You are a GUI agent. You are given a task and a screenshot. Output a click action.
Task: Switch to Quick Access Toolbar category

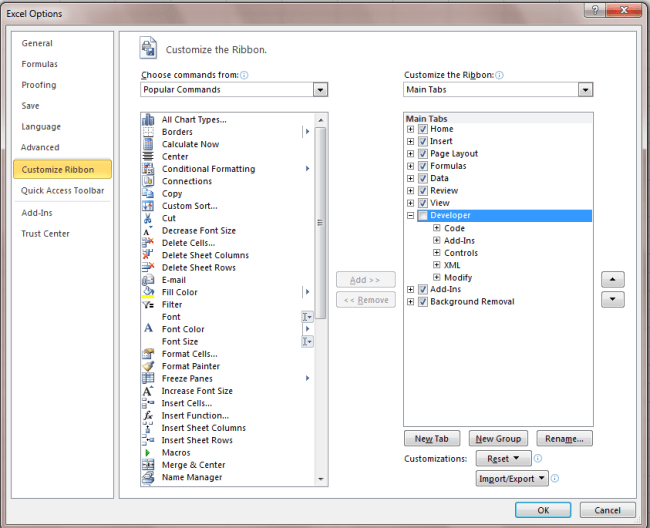tap(62, 191)
